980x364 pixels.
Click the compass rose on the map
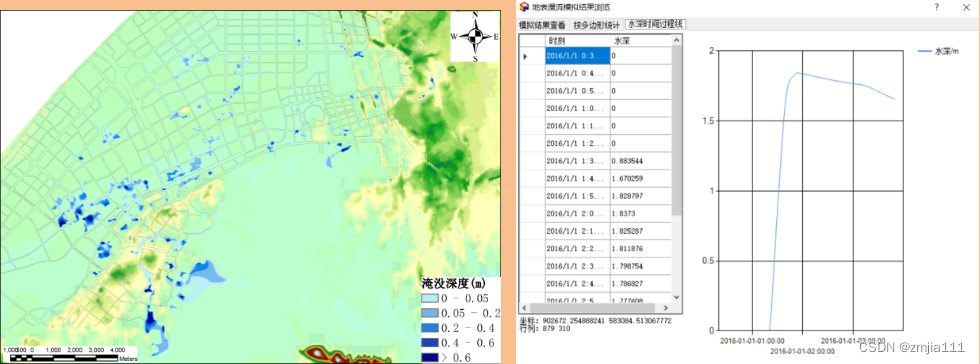tap(475, 36)
